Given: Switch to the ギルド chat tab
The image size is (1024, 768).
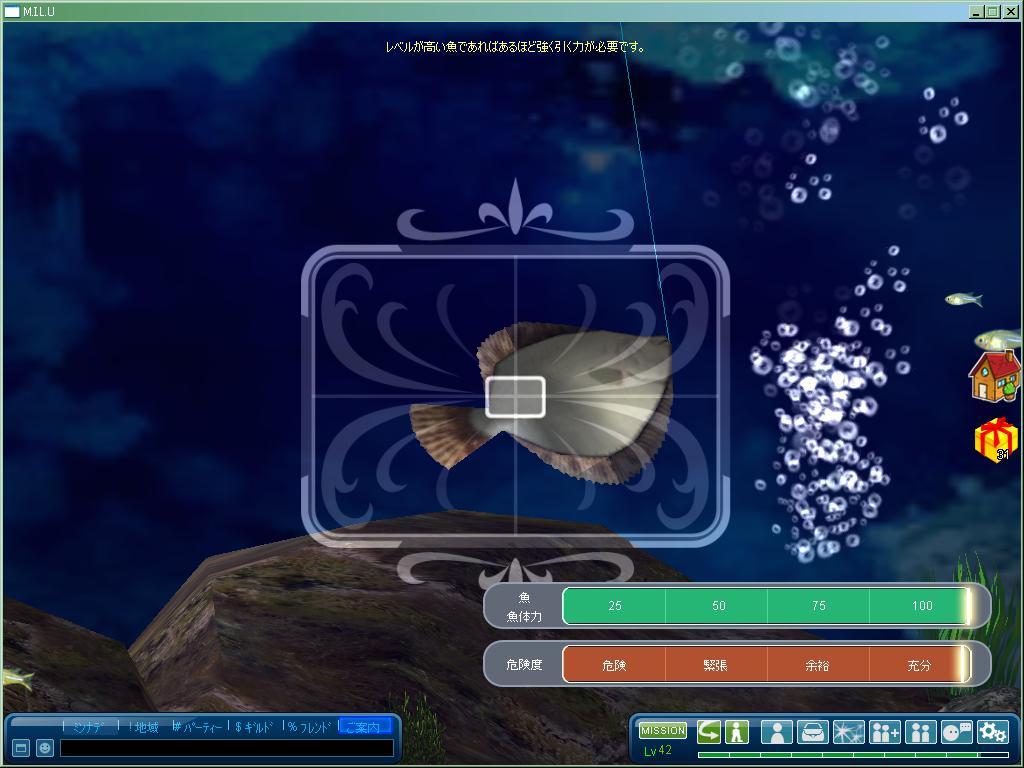Looking at the screenshot, I should click(x=254, y=727).
